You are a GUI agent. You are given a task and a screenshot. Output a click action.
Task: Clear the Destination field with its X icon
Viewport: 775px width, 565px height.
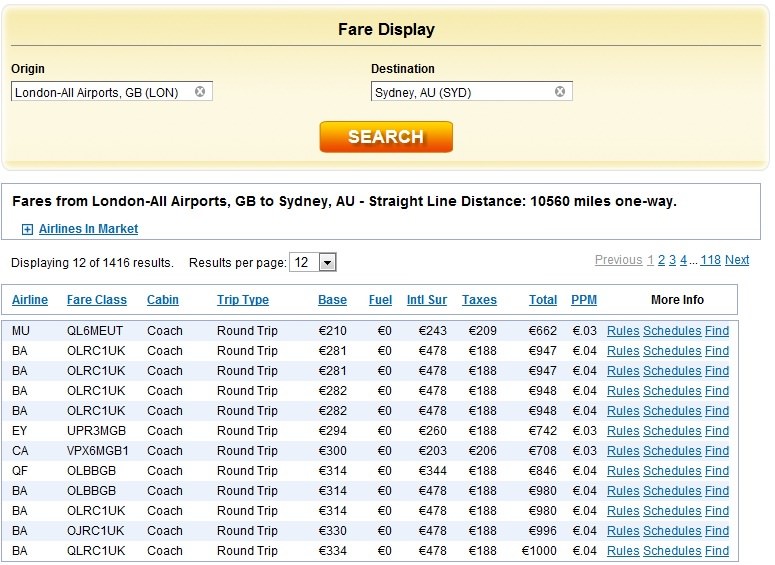(560, 92)
